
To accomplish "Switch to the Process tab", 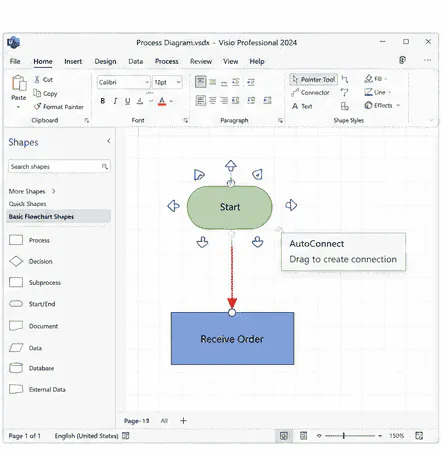I will (167, 61).
